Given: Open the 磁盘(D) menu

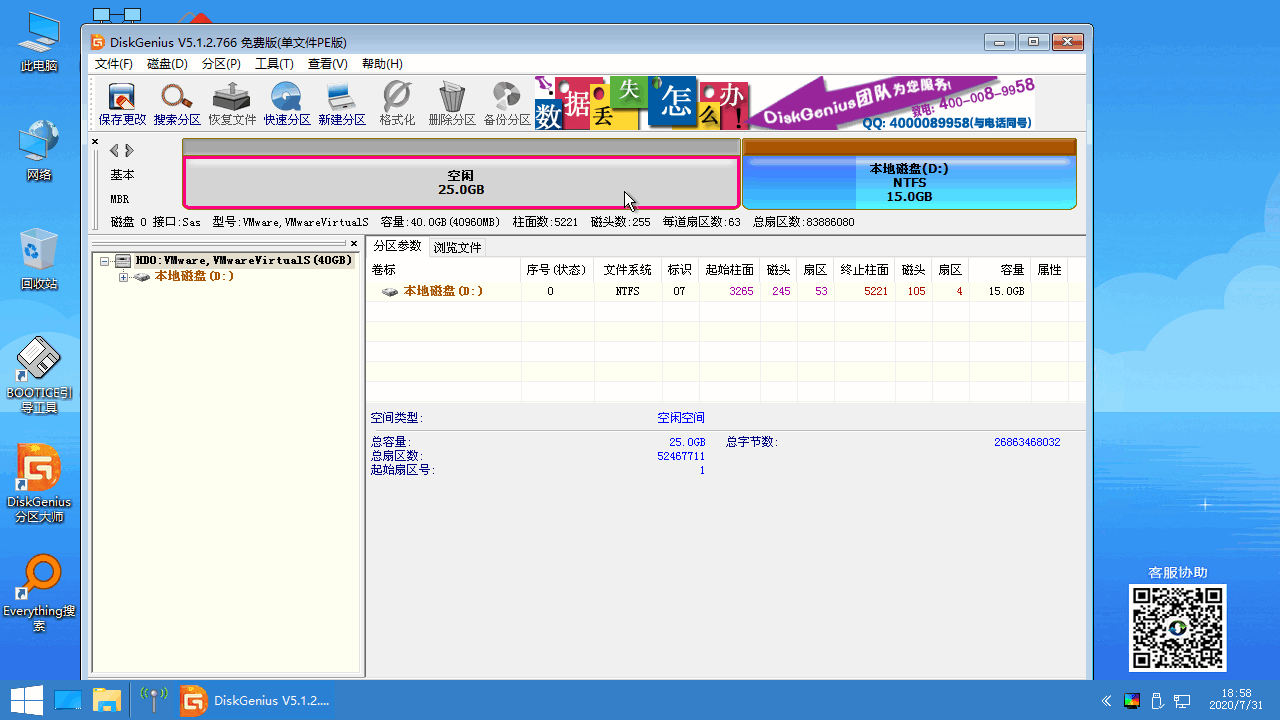Looking at the screenshot, I should tap(167, 64).
